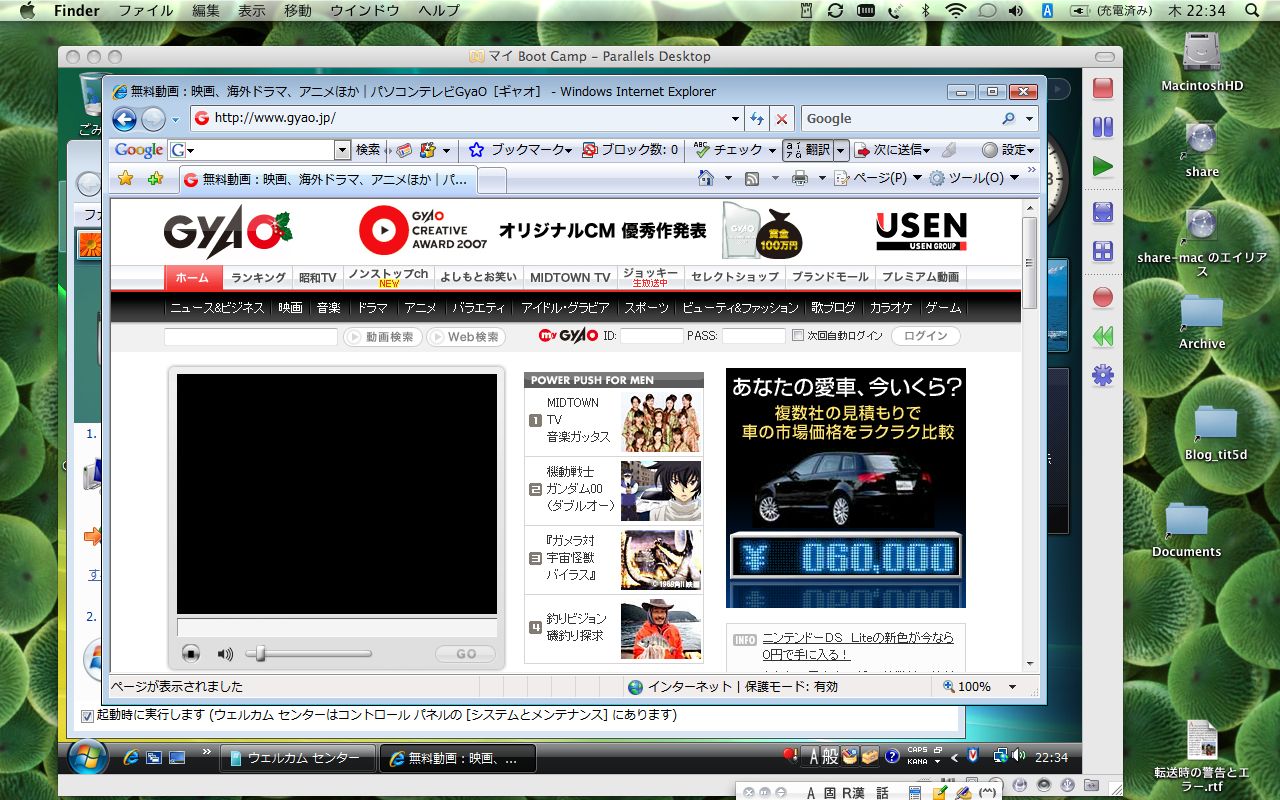1280x800 pixels.
Task: Tick the 次回自動ログイン checkbox
Action: pyautogui.click(x=798, y=336)
